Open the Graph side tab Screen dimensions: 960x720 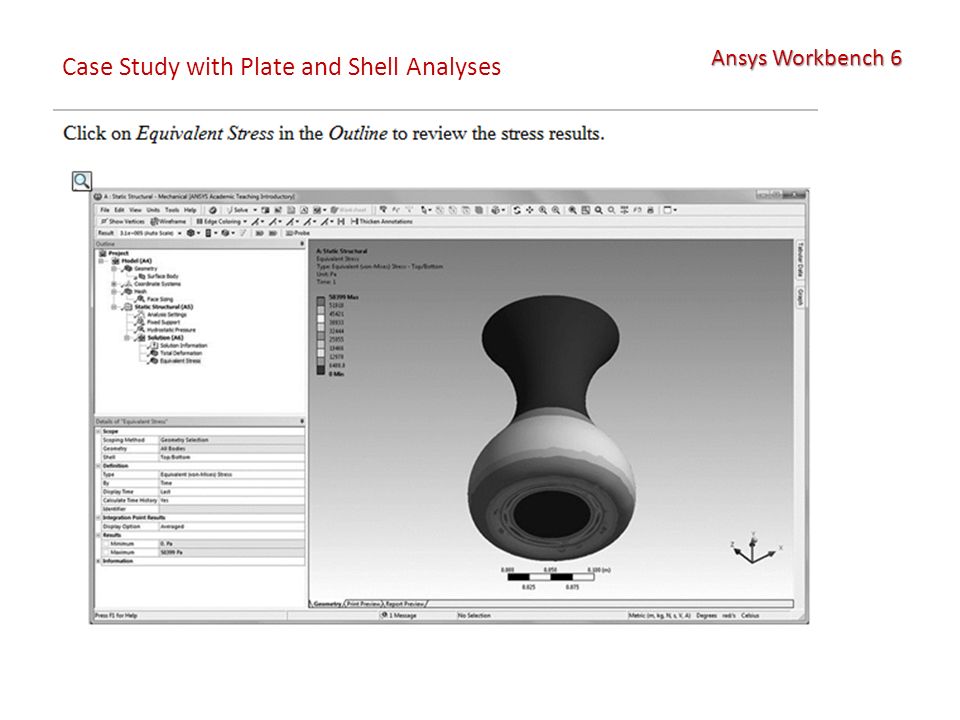[800, 298]
